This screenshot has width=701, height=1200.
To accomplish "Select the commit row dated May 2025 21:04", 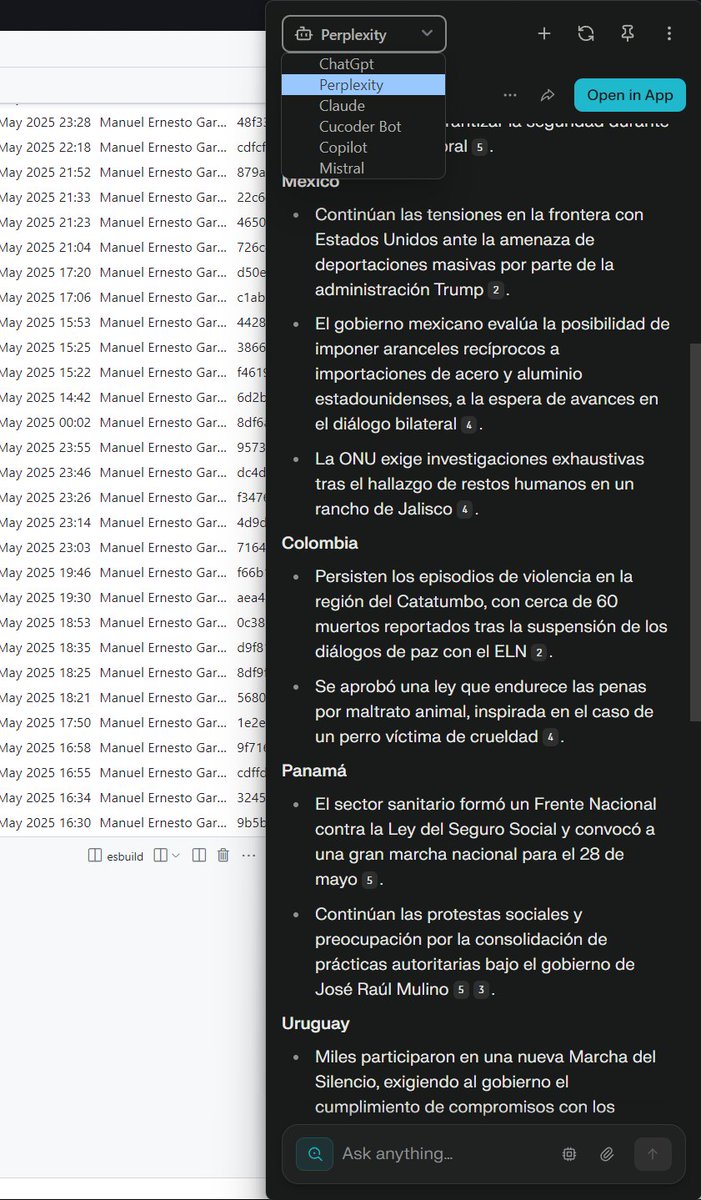I will [132, 247].
